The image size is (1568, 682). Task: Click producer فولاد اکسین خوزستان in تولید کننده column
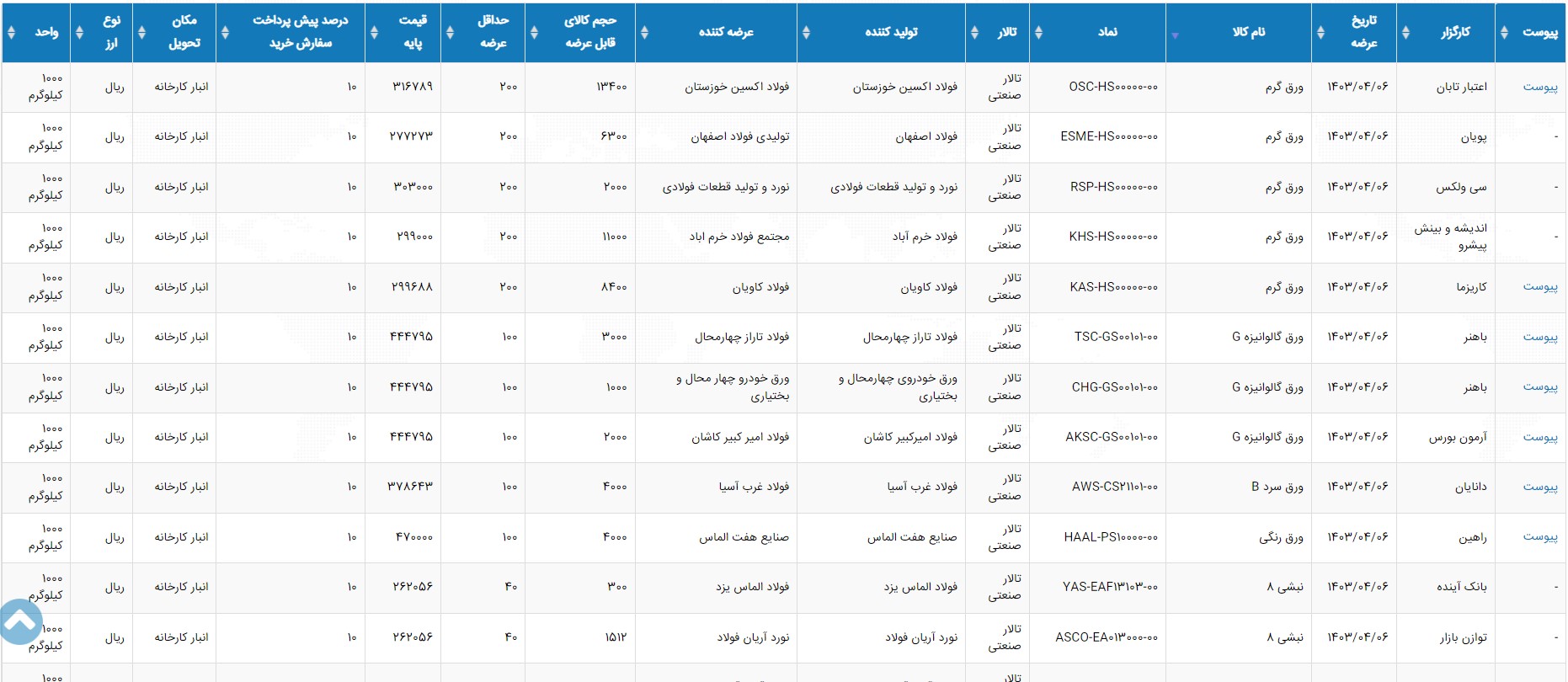pos(904,87)
